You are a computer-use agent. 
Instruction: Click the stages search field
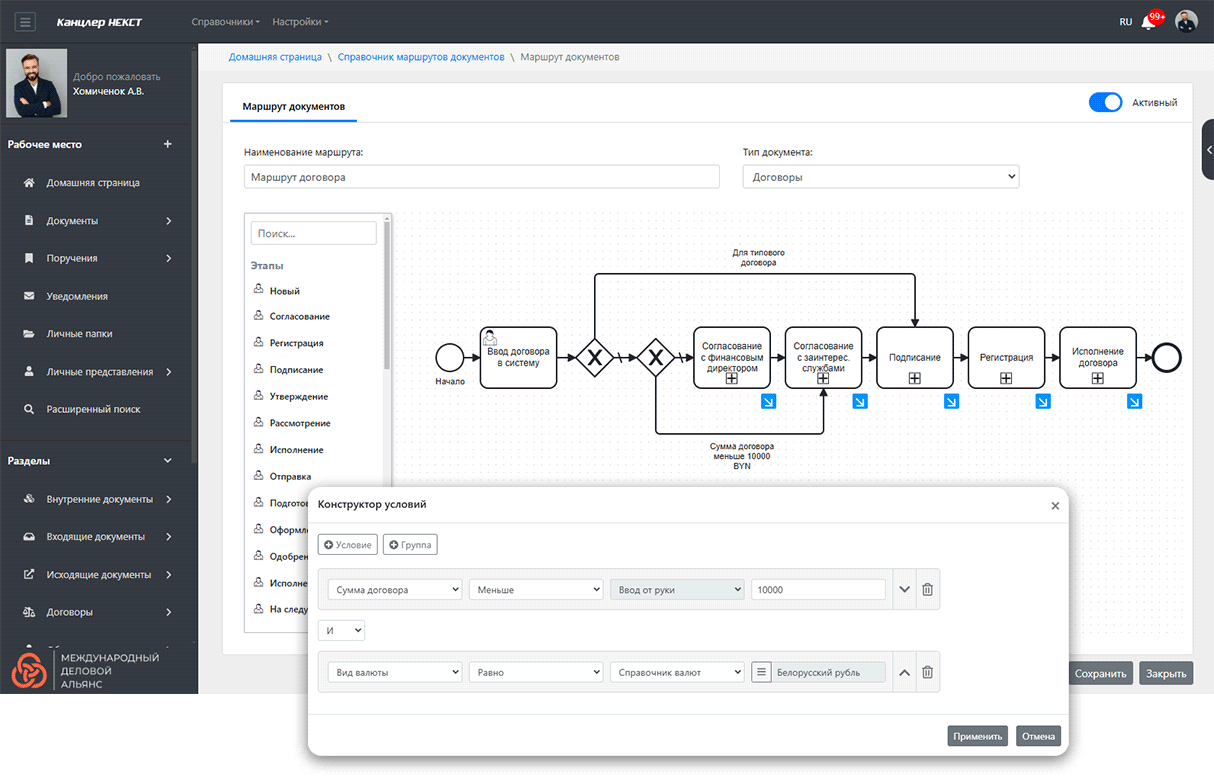coord(313,233)
